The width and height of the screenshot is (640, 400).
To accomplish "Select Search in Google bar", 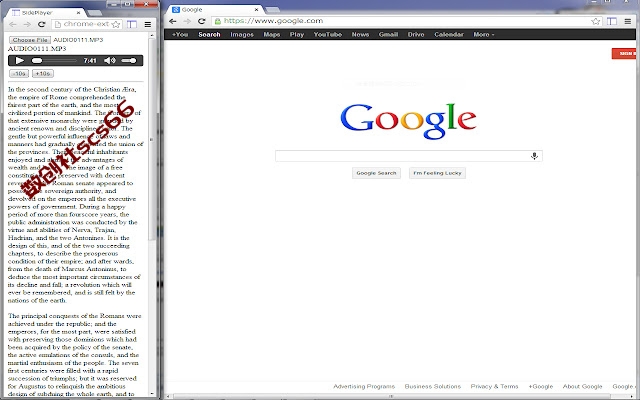I will [209, 34].
